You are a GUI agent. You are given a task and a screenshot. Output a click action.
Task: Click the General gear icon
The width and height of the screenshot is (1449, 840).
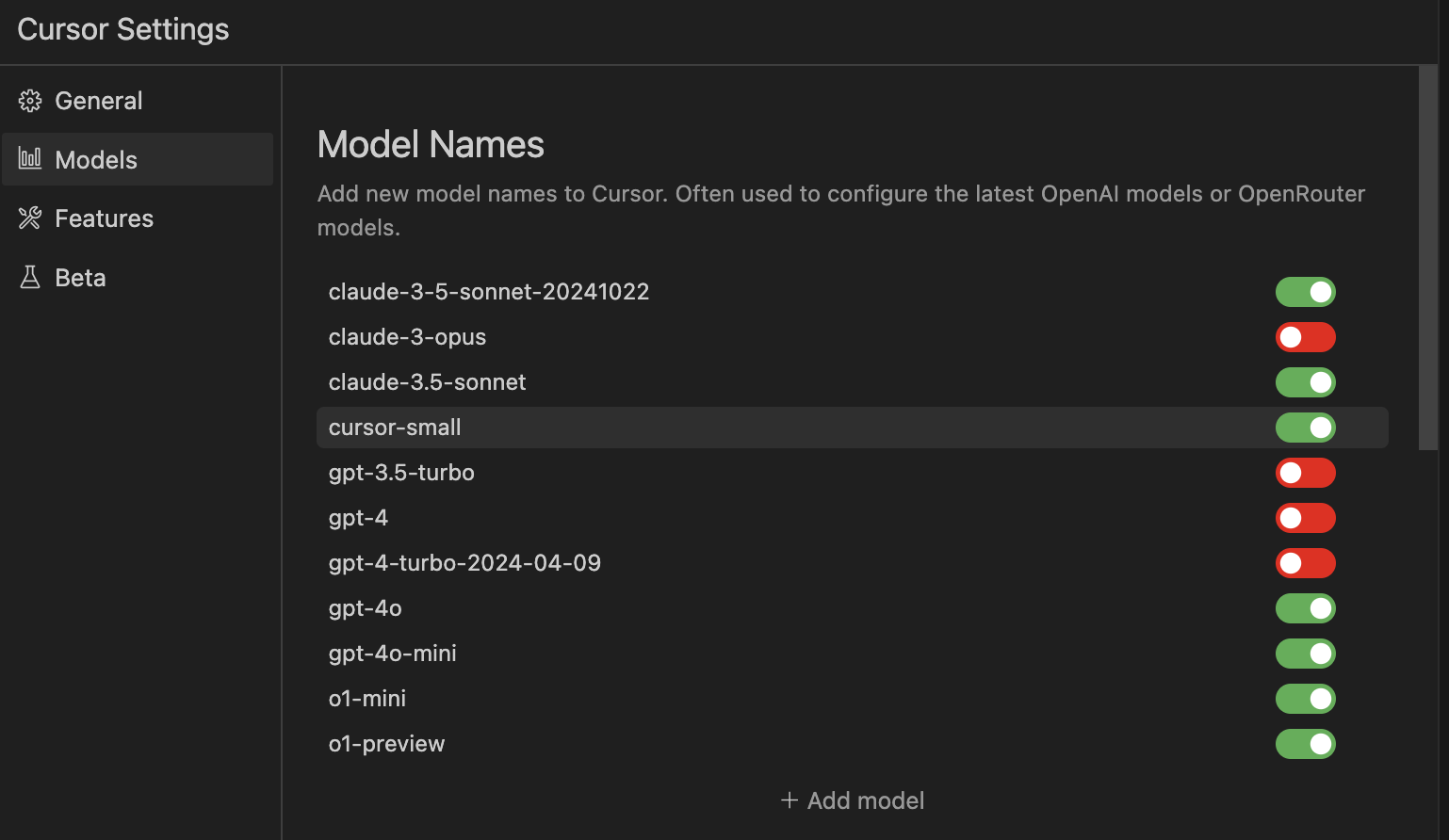(30, 101)
